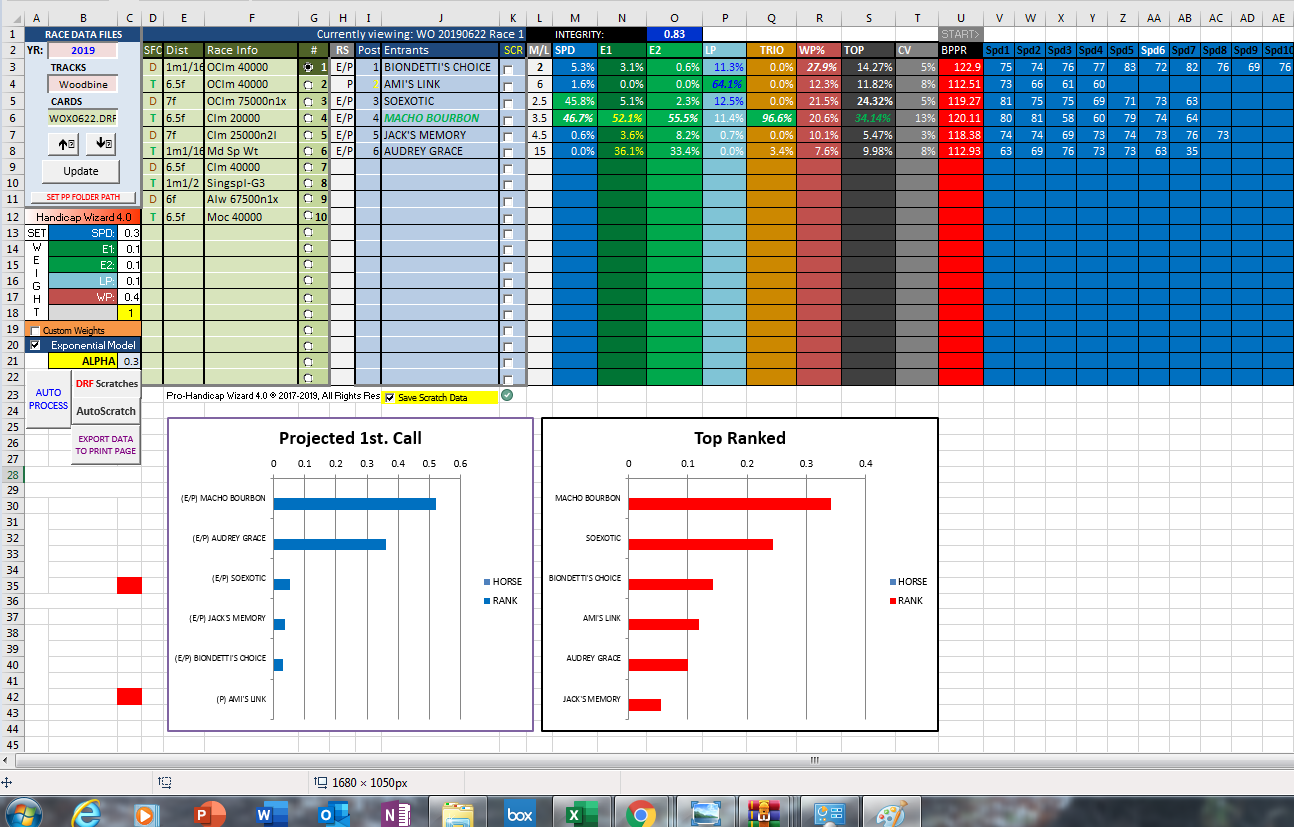Click the down-arrow card navigation button
The image size is (1294, 827).
click(x=100, y=144)
